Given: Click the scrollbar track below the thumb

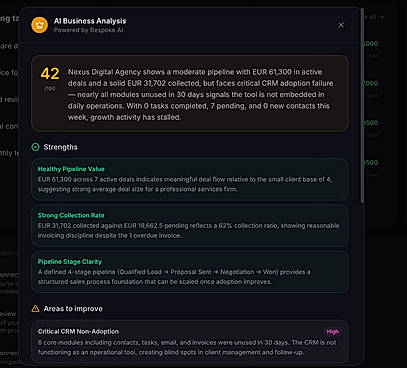Looking at the screenshot, I should pos(362,283).
